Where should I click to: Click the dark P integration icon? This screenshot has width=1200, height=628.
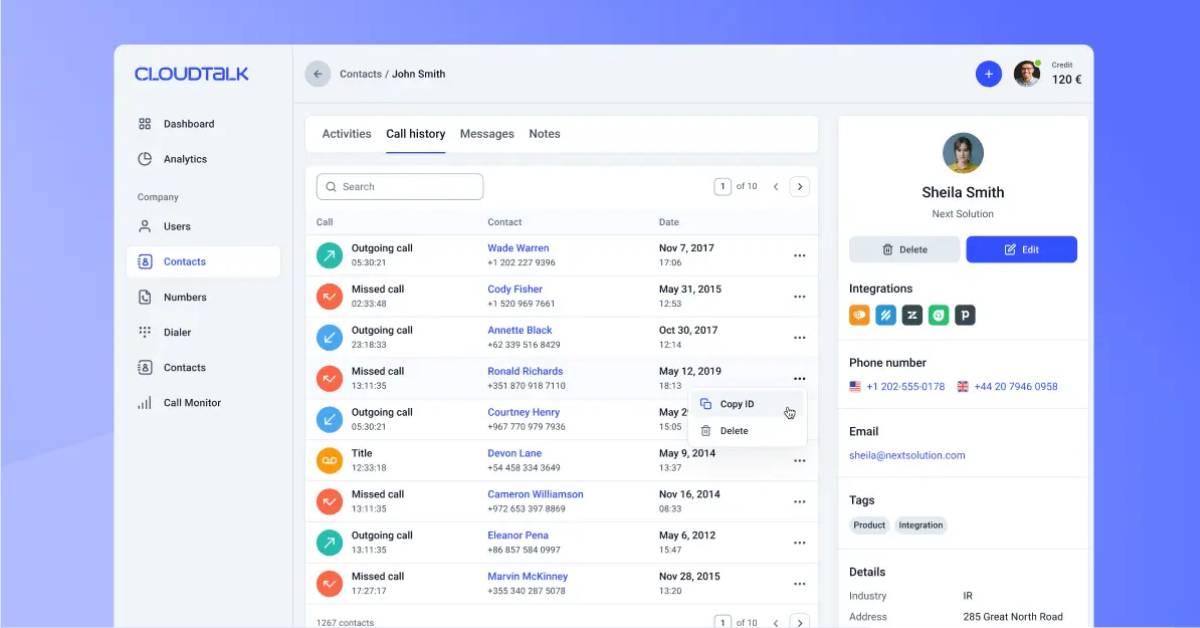[x=964, y=315]
